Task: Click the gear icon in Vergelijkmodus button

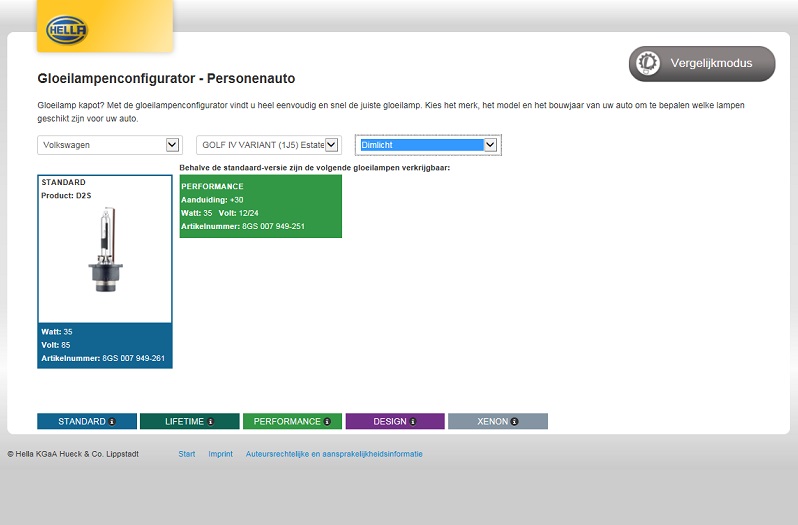Action: 648,63
